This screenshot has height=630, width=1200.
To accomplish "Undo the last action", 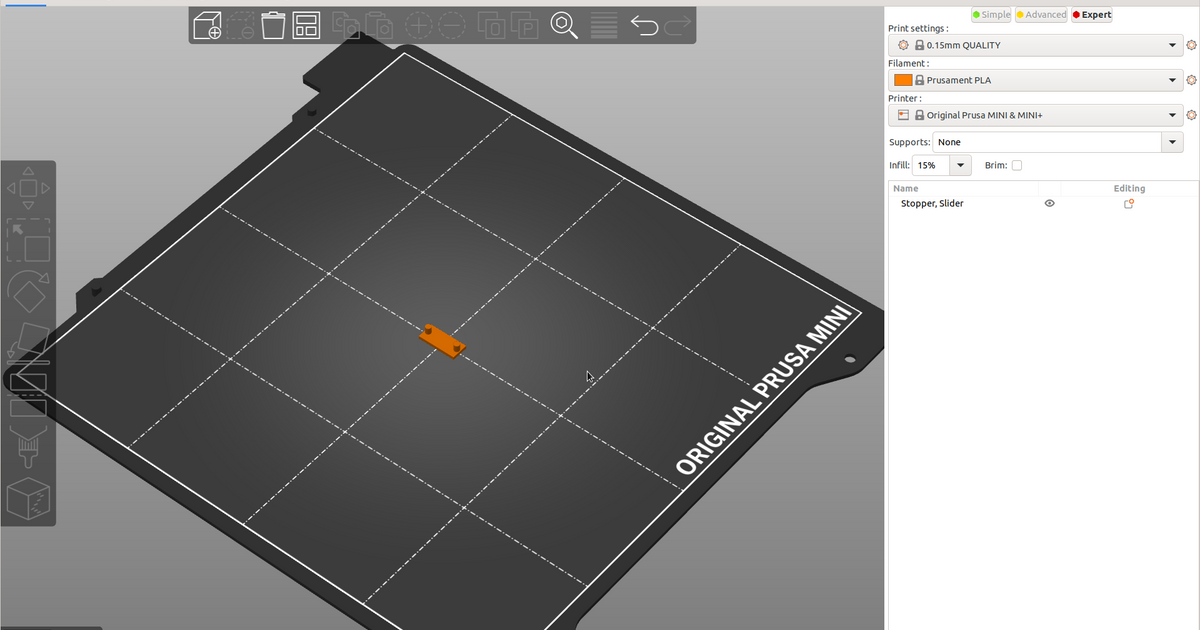I will (x=644, y=26).
